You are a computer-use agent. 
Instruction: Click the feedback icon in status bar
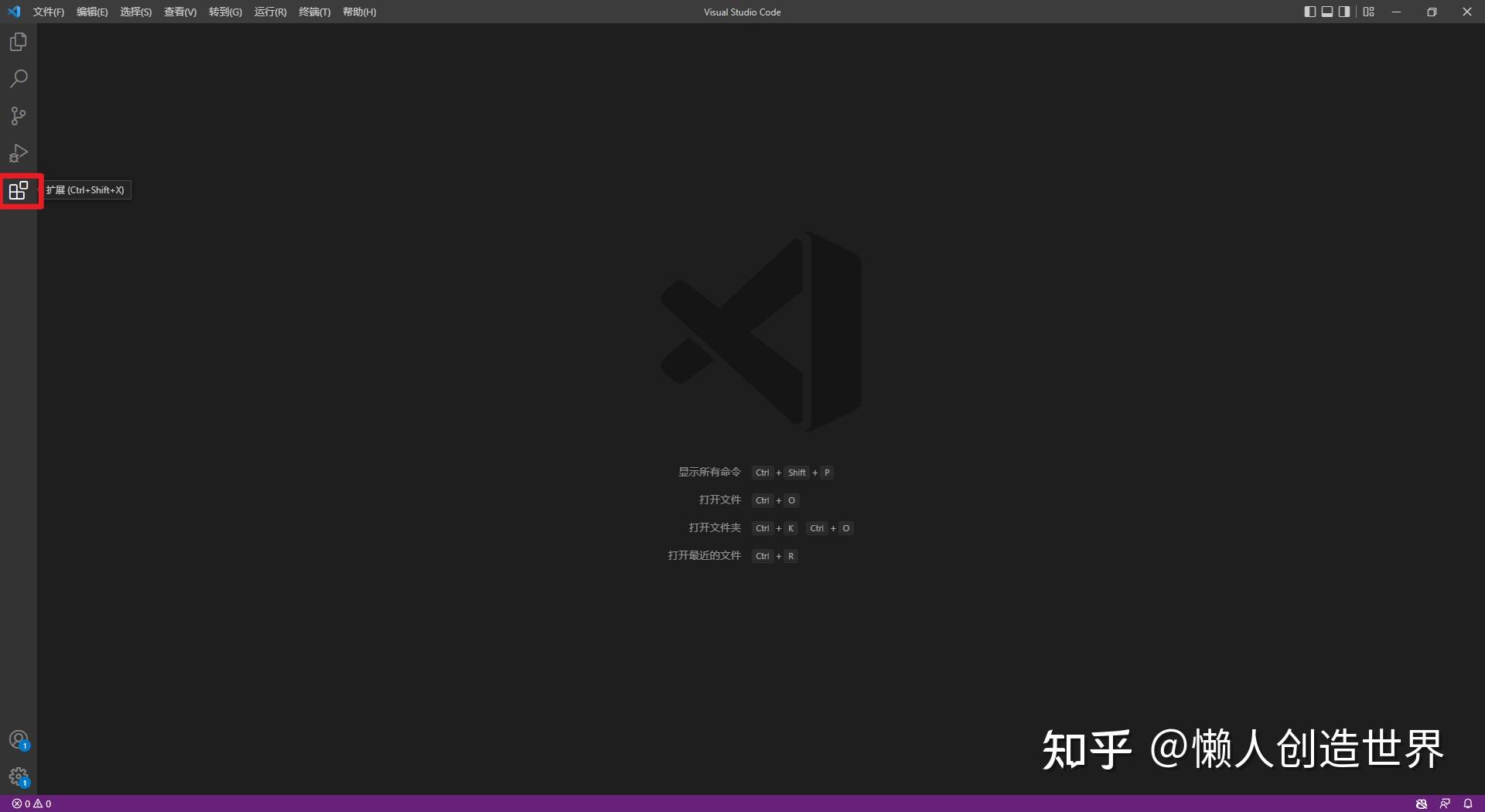1445,803
